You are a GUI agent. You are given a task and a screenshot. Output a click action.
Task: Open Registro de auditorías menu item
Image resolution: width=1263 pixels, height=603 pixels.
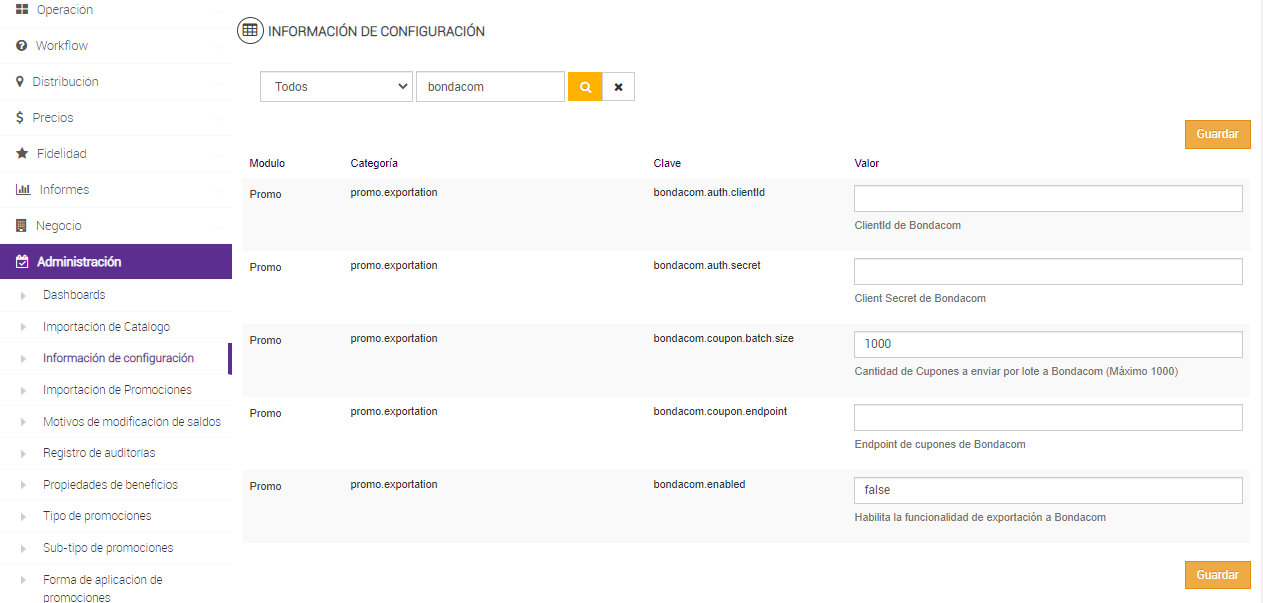(x=99, y=453)
